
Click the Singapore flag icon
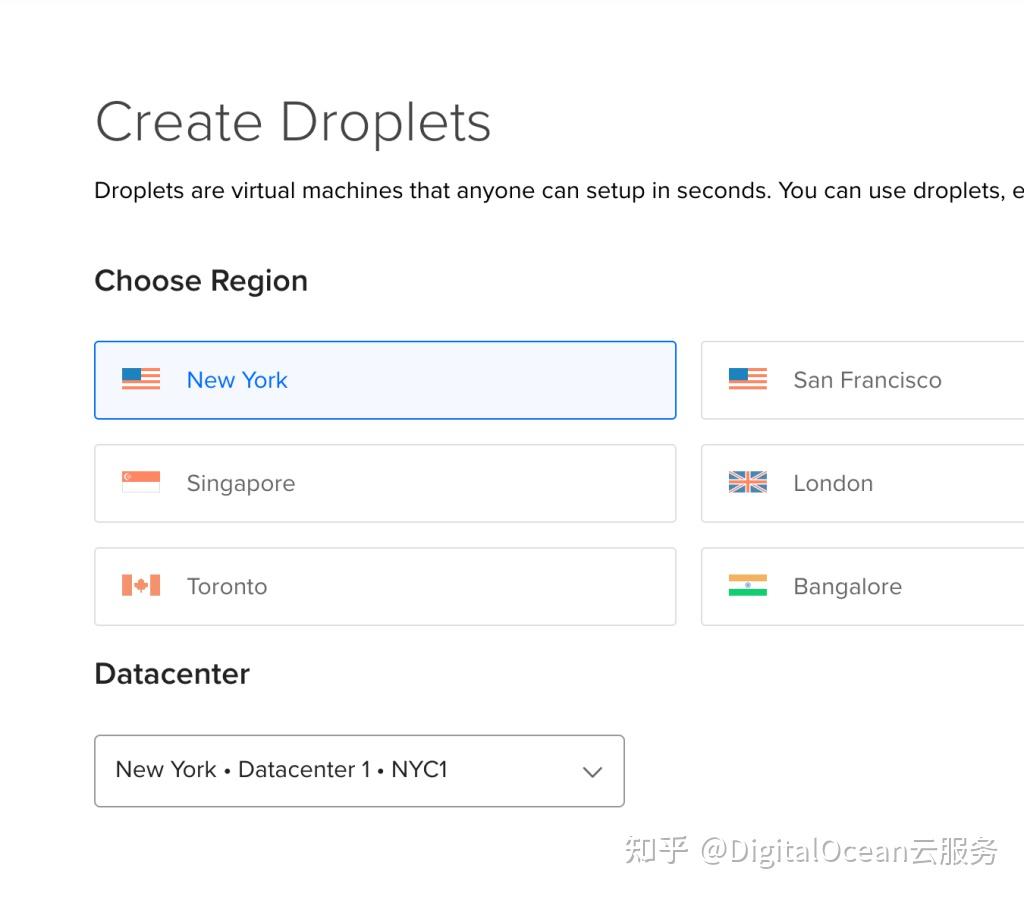140,482
